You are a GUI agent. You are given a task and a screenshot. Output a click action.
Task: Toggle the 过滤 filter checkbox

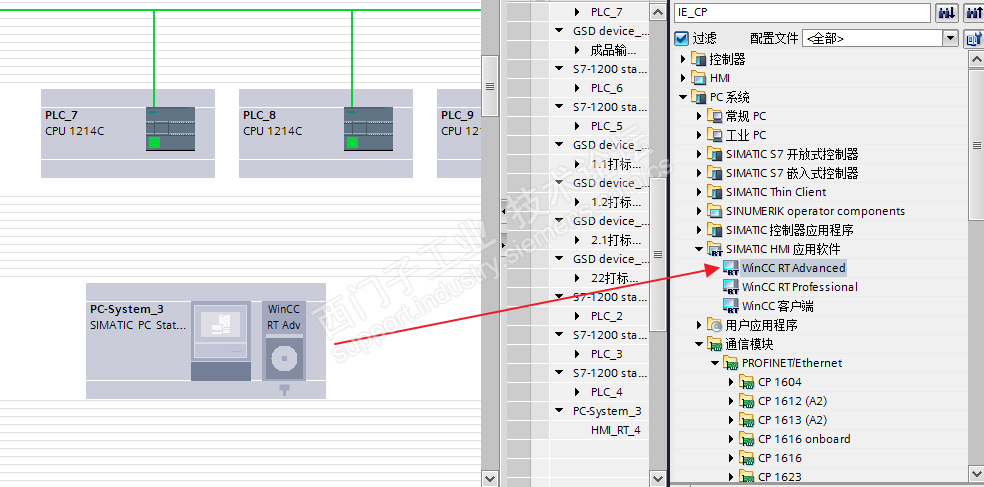point(682,38)
